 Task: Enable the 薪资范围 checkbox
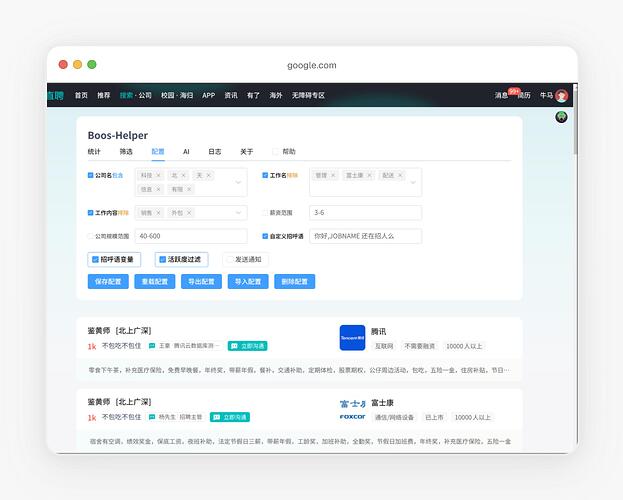pyautogui.click(x=265, y=213)
